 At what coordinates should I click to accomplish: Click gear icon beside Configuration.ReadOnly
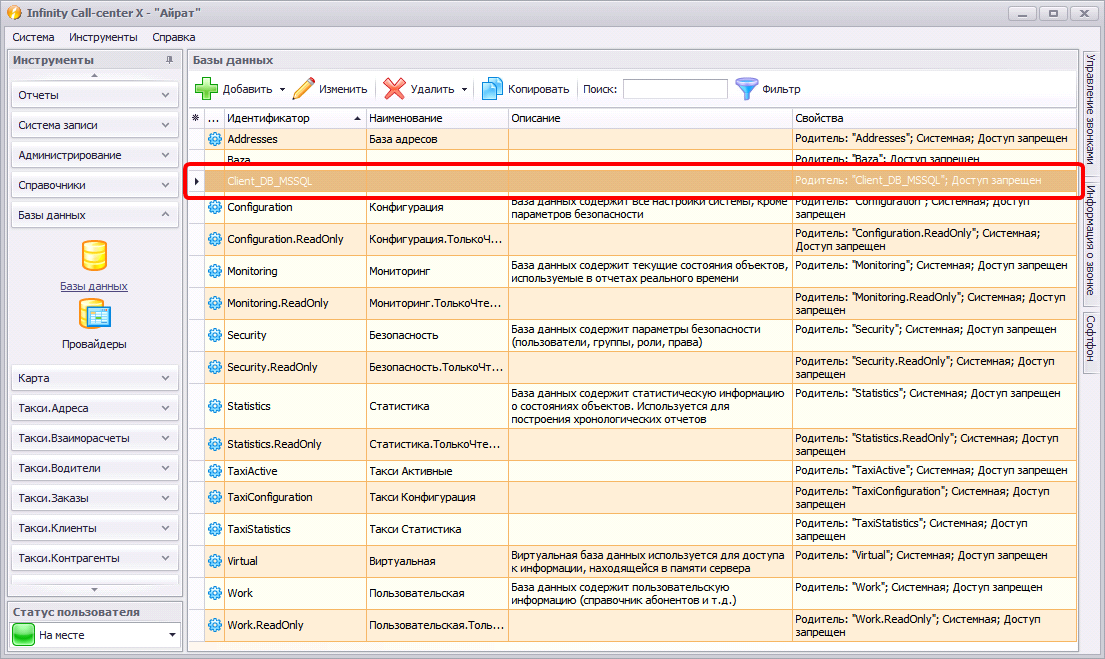point(215,239)
